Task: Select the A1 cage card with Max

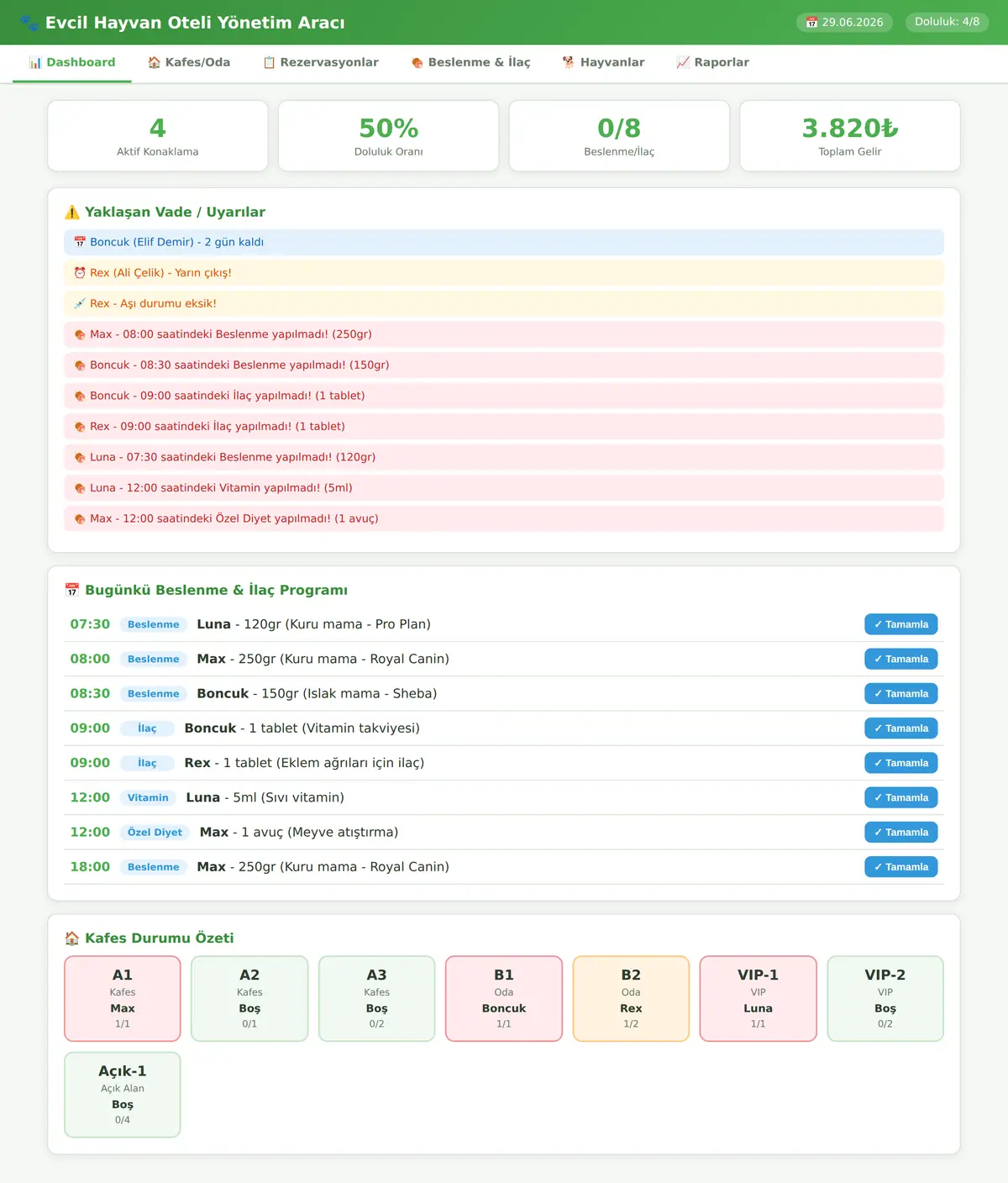Action: coord(123,999)
